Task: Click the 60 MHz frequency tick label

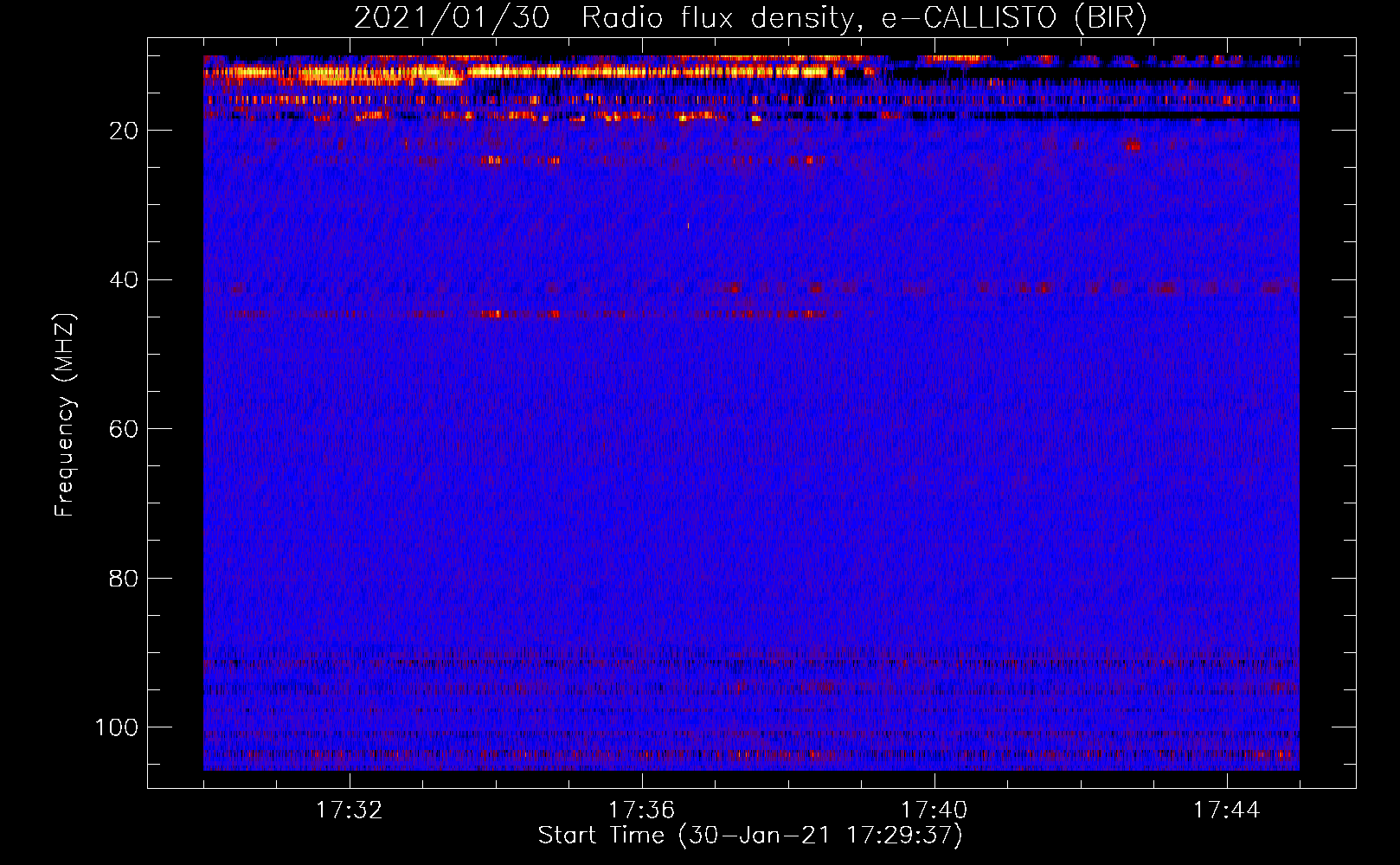Action: 124,429
